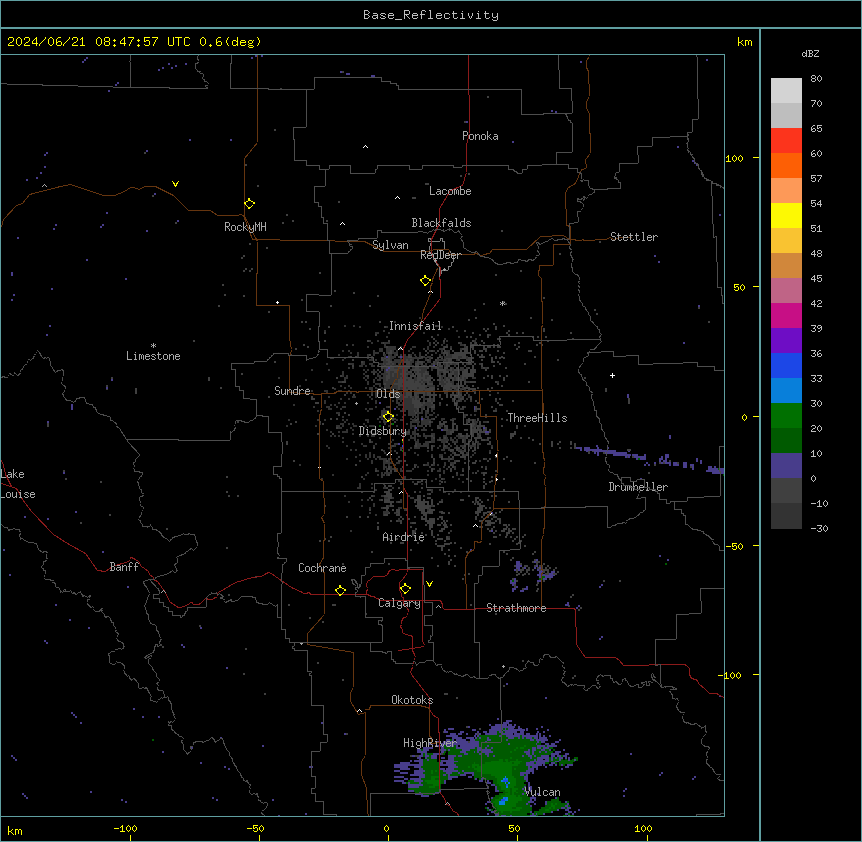This screenshot has height=842, width=862.
Task: Click the RedDeer city label
Action: [440, 255]
